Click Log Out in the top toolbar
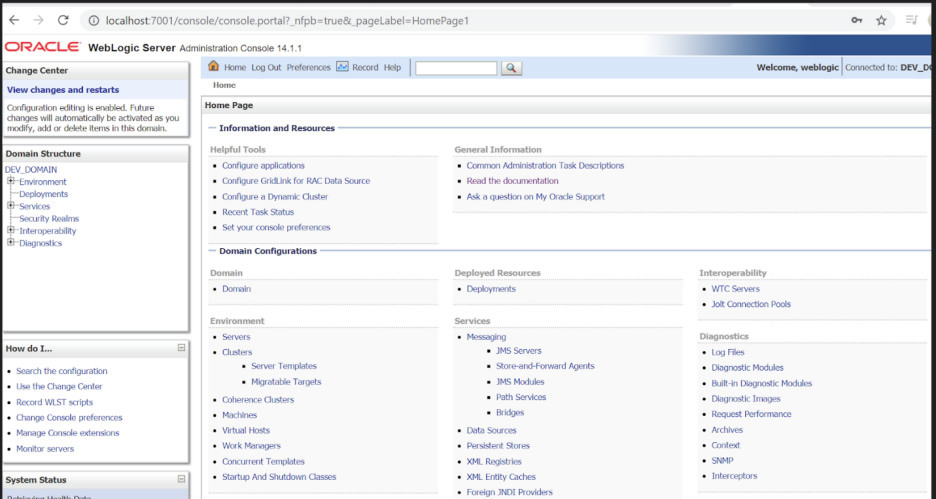 click(x=266, y=68)
